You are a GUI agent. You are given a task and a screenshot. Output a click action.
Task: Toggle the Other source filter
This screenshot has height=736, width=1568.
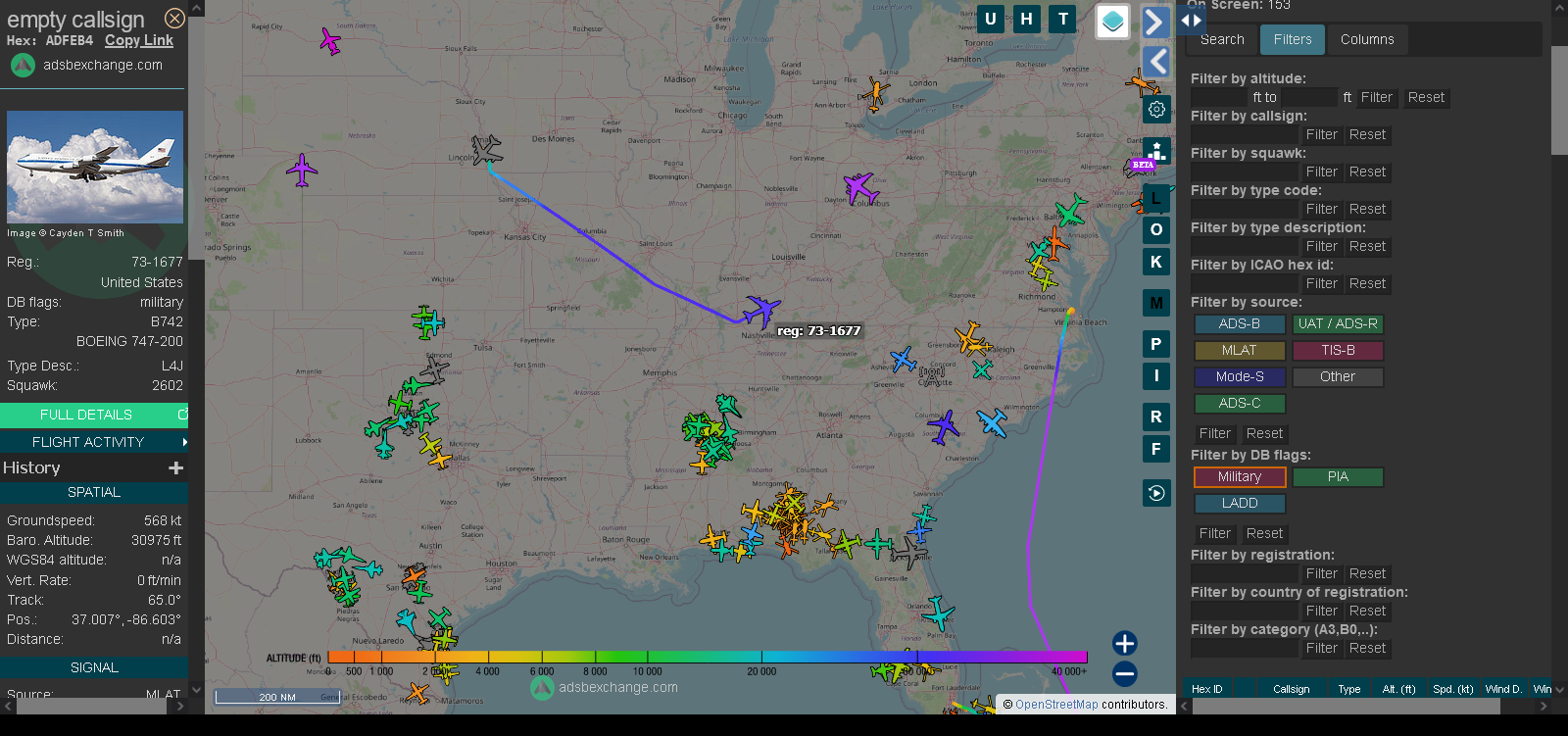pyautogui.click(x=1338, y=376)
